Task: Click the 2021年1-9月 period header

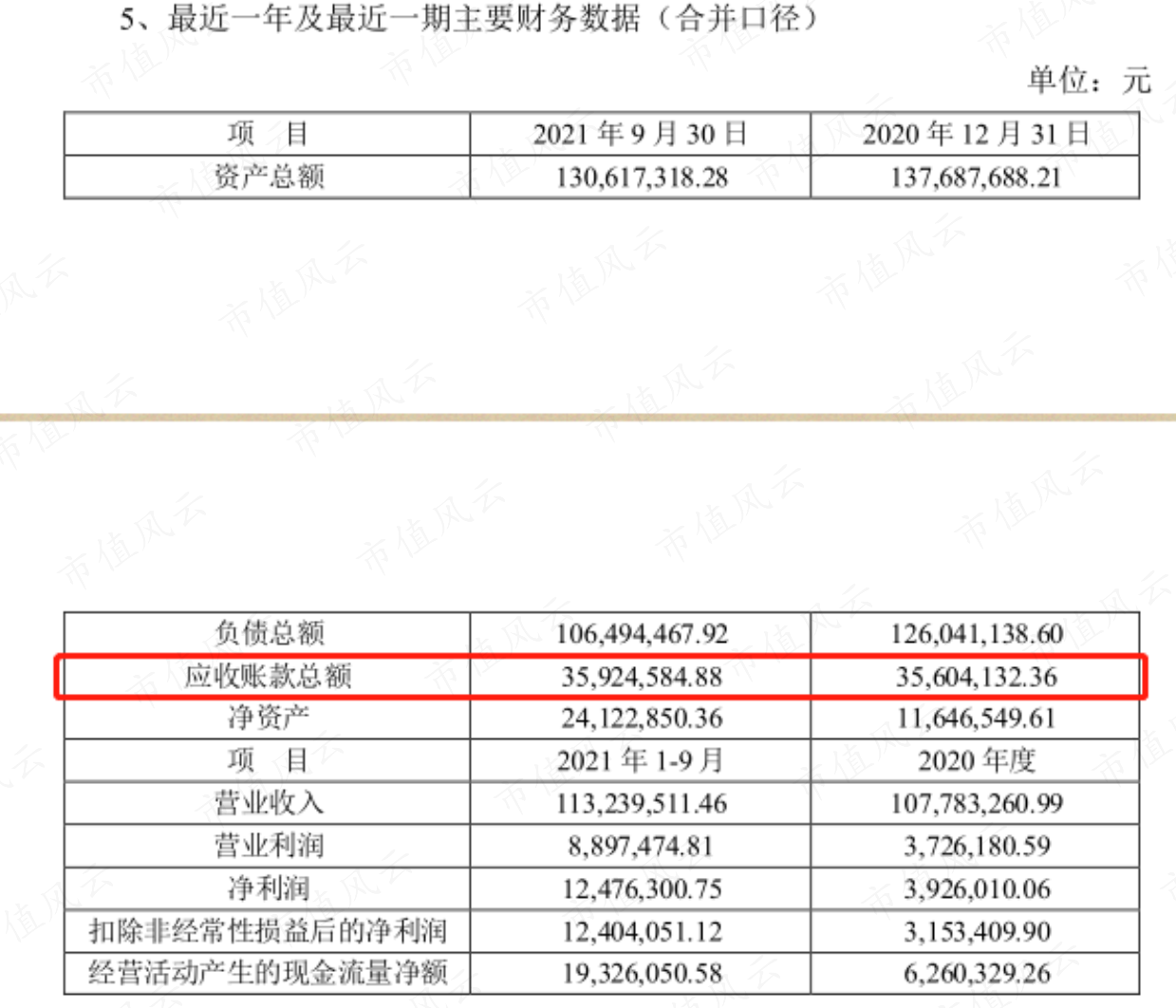Action: coord(641,760)
